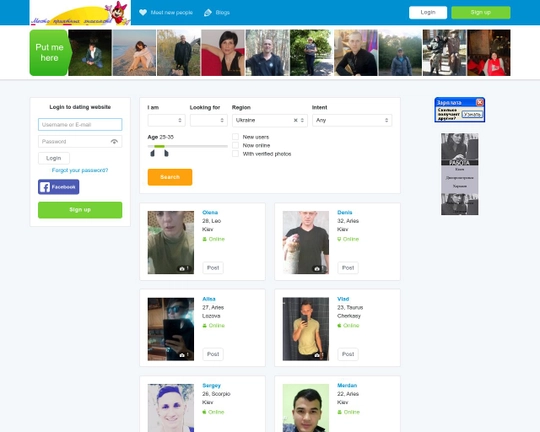
Task: Open the I am dropdown
Action: [x=167, y=120]
